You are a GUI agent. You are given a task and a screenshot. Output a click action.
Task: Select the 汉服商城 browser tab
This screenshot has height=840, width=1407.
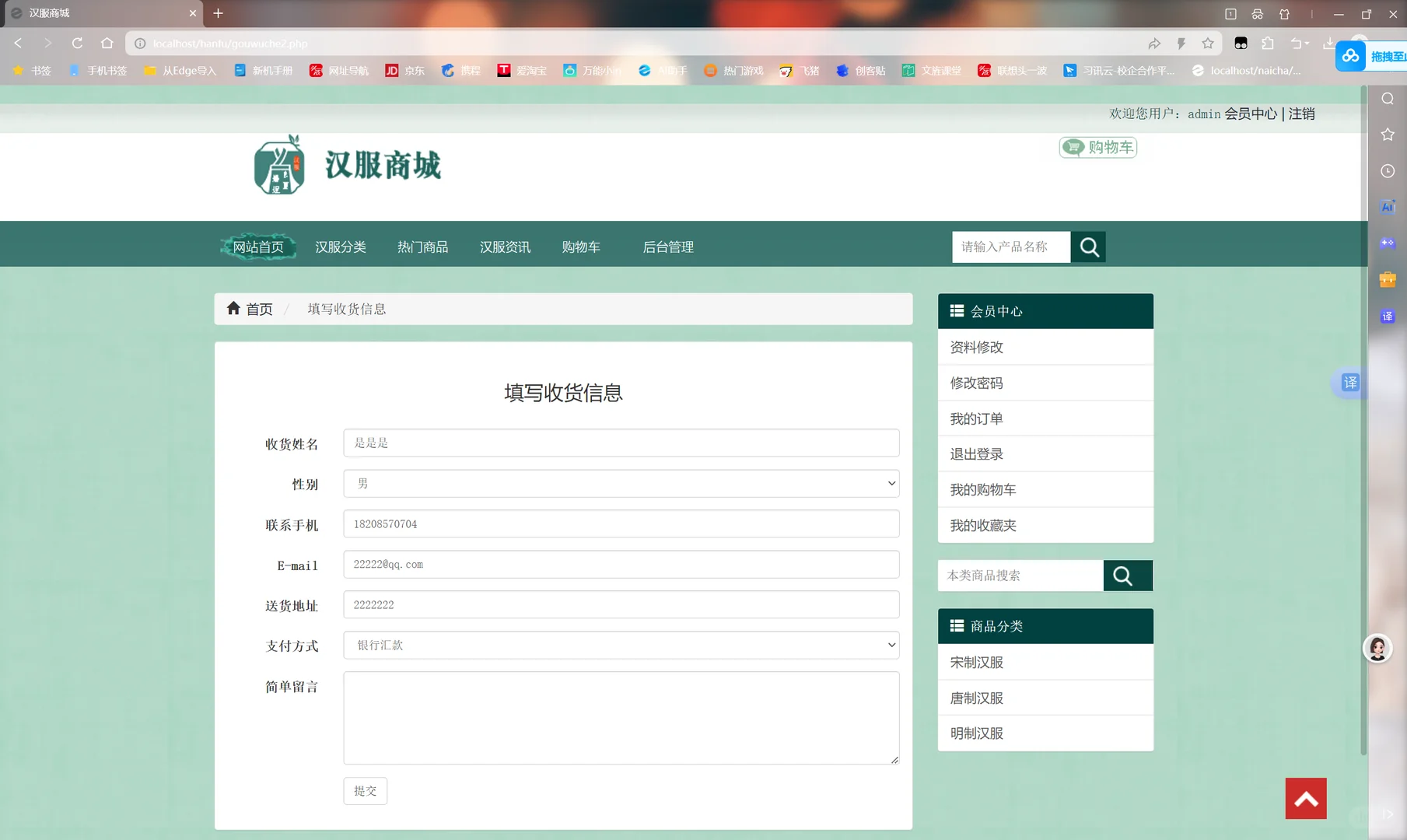click(x=102, y=13)
